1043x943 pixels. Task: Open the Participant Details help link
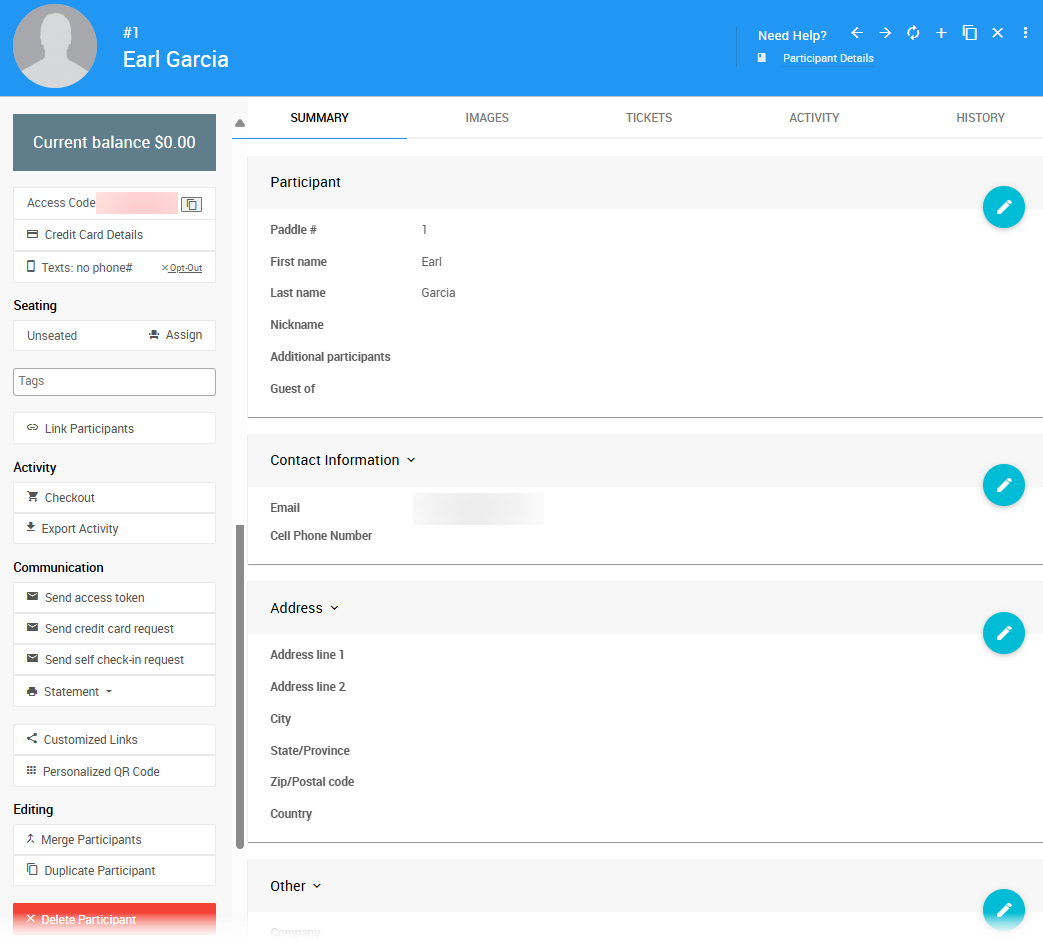click(827, 58)
